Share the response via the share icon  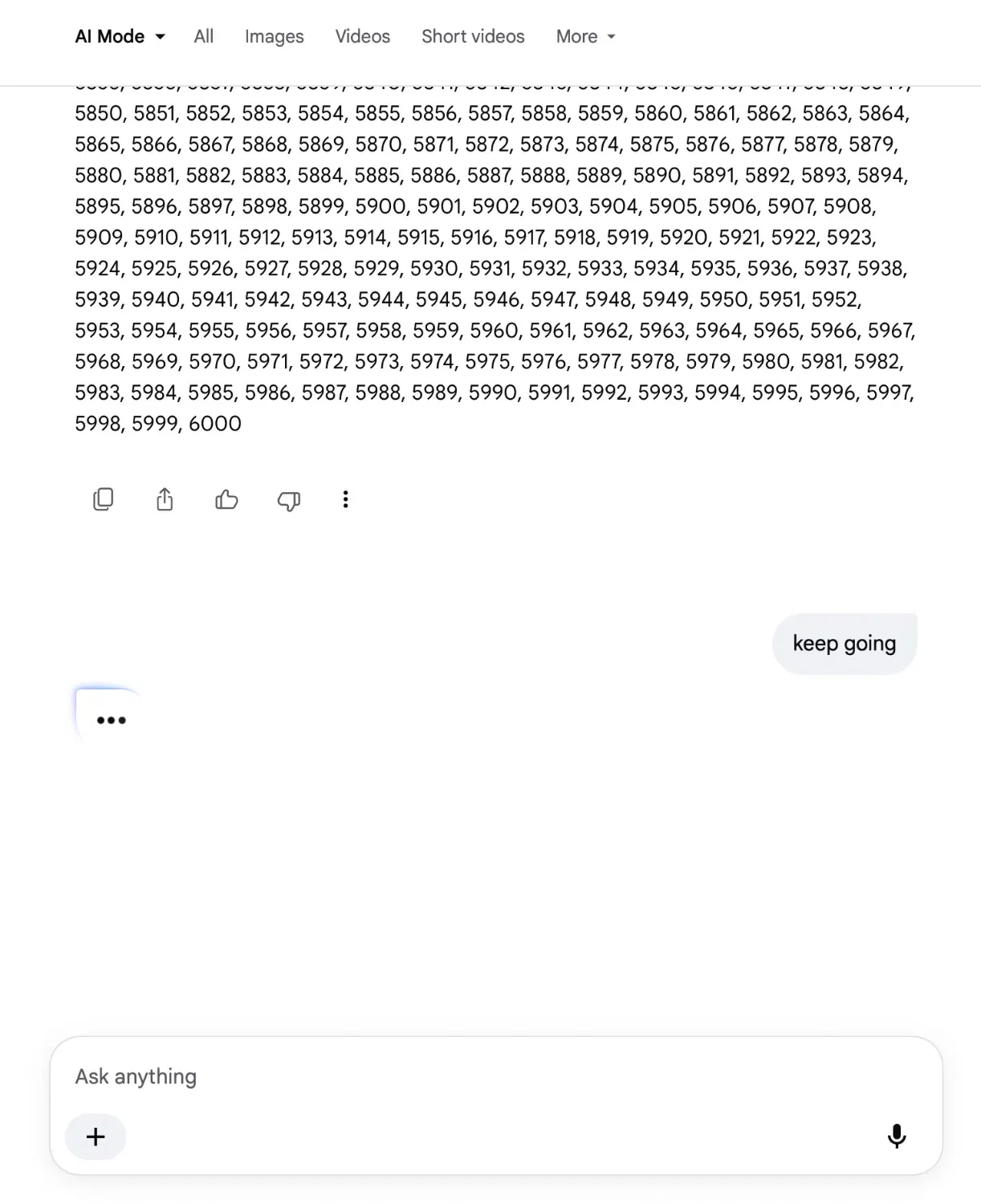tap(165, 499)
